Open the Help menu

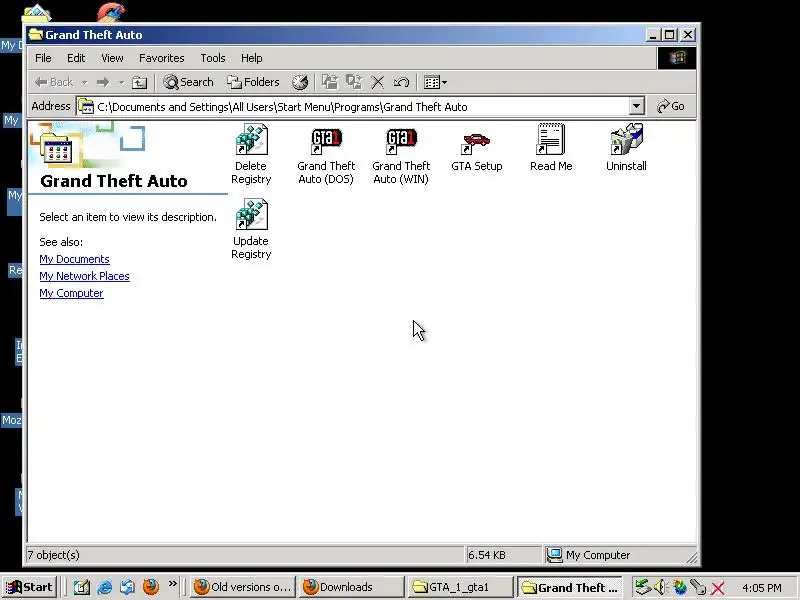pos(252,58)
